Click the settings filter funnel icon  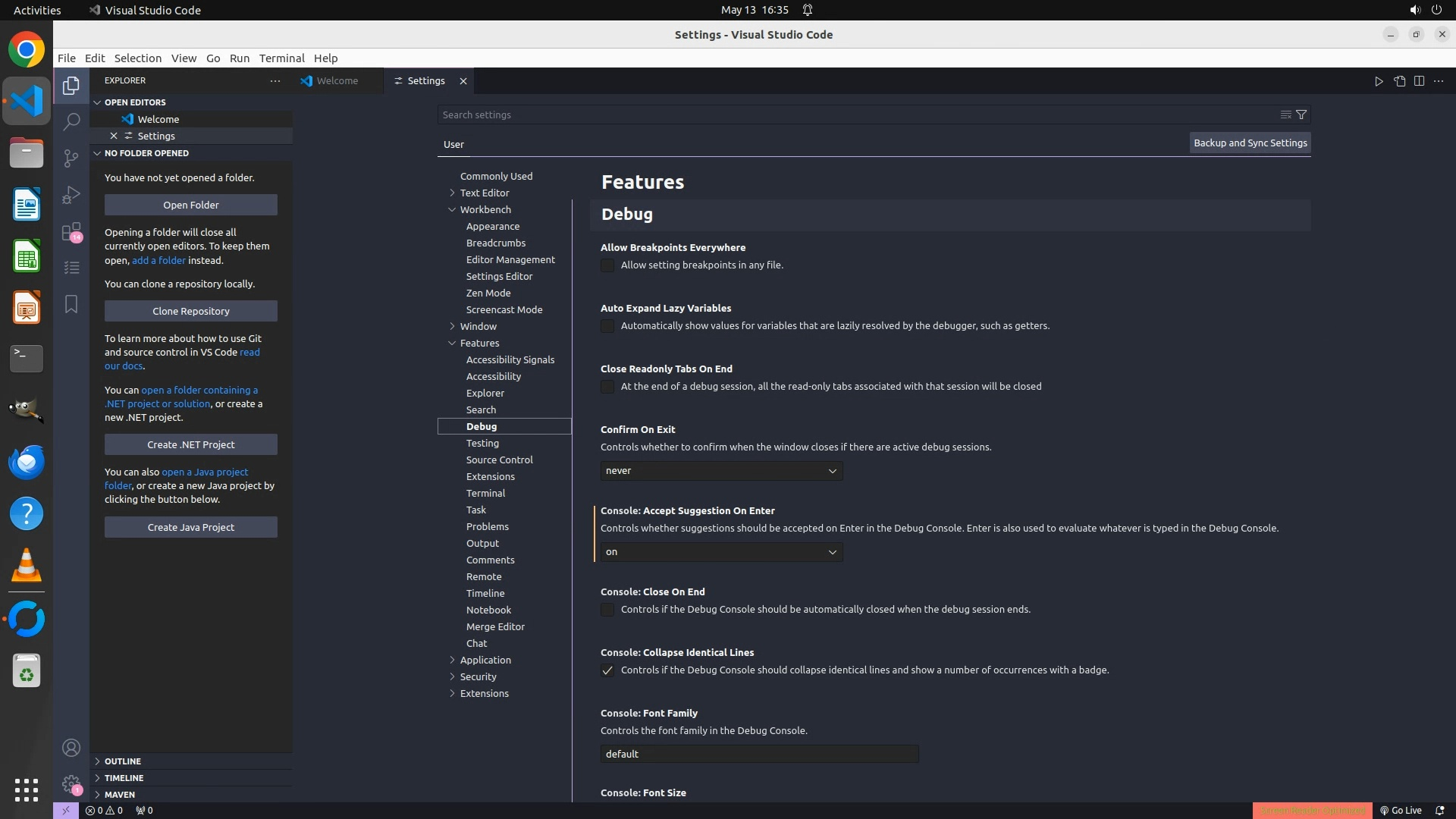(1301, 115)
